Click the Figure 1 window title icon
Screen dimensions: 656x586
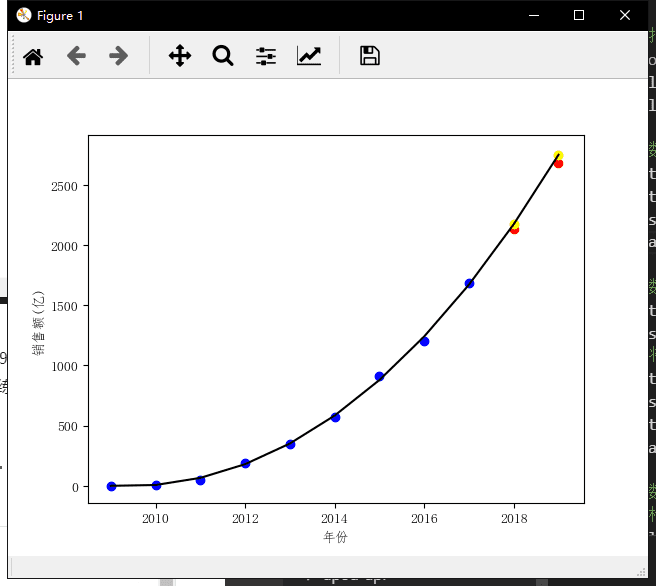point(24,15)
